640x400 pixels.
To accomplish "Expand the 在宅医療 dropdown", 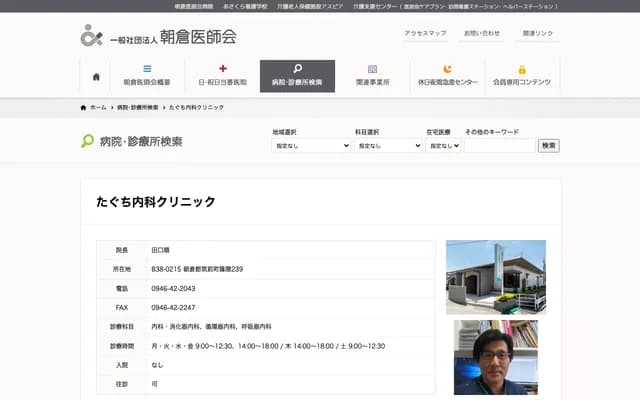I will tap(443, 145).
